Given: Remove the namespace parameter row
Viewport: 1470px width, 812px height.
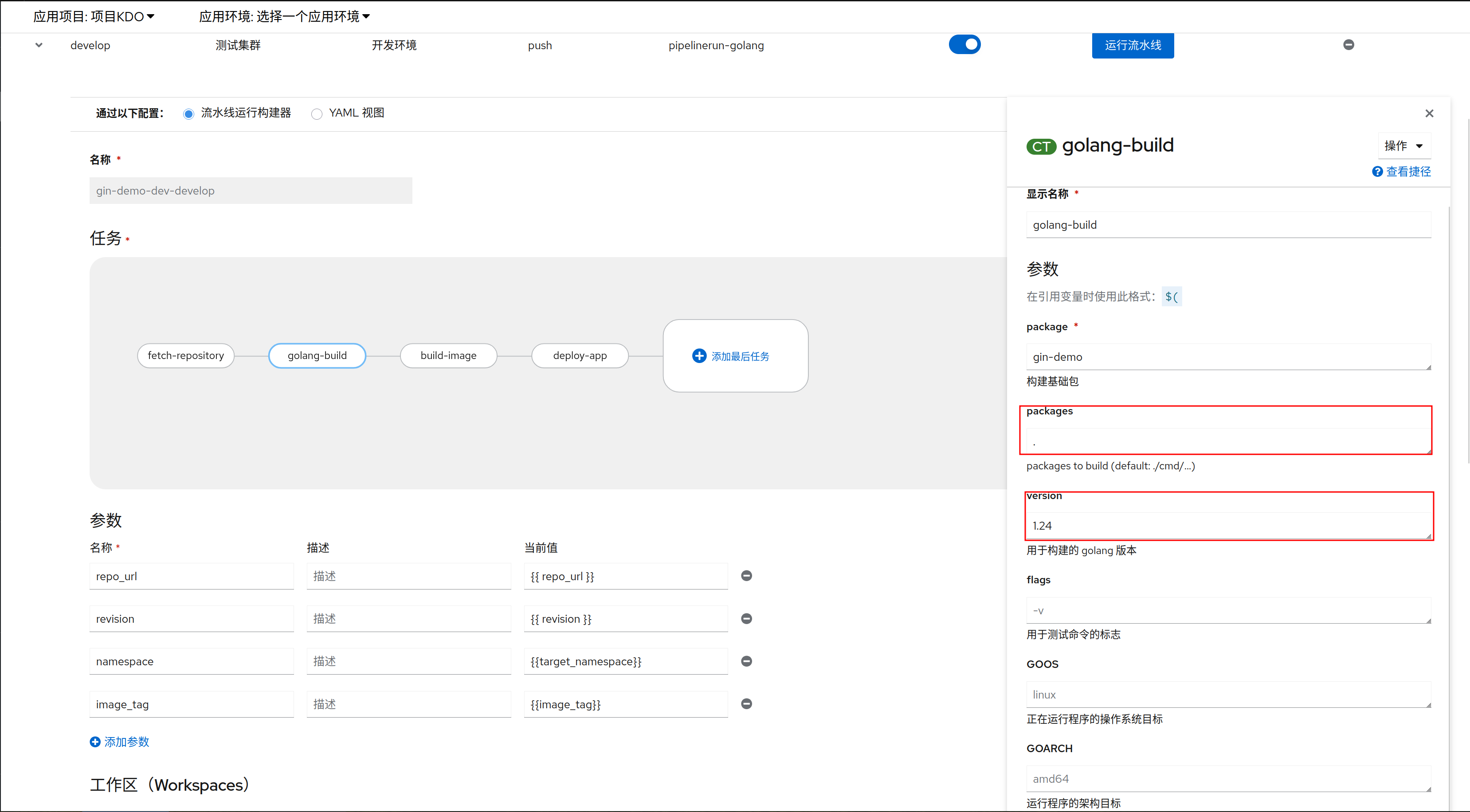Looking at the screenshot, I should click(746, 661).
